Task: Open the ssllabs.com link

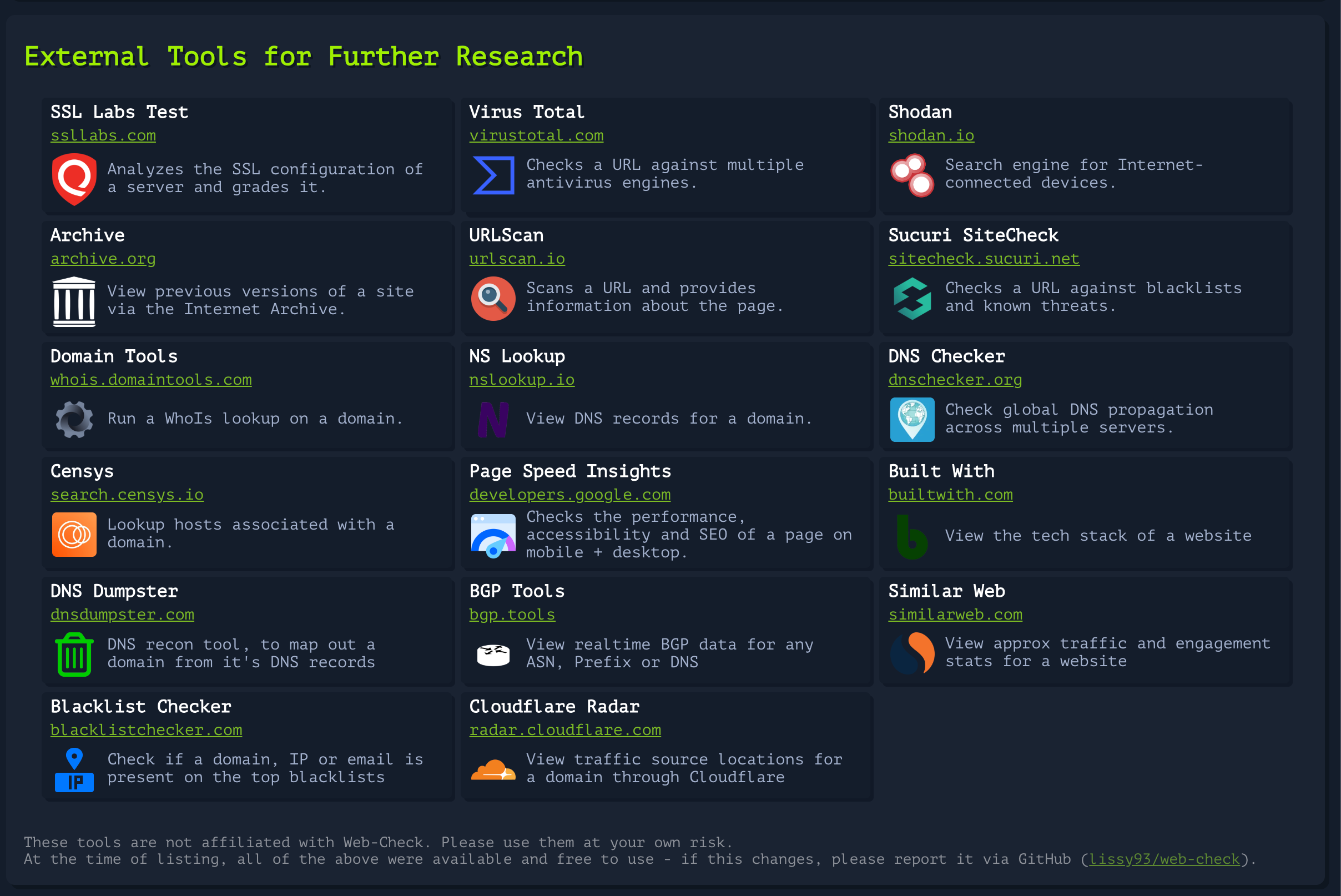Action: click(103, 135)
